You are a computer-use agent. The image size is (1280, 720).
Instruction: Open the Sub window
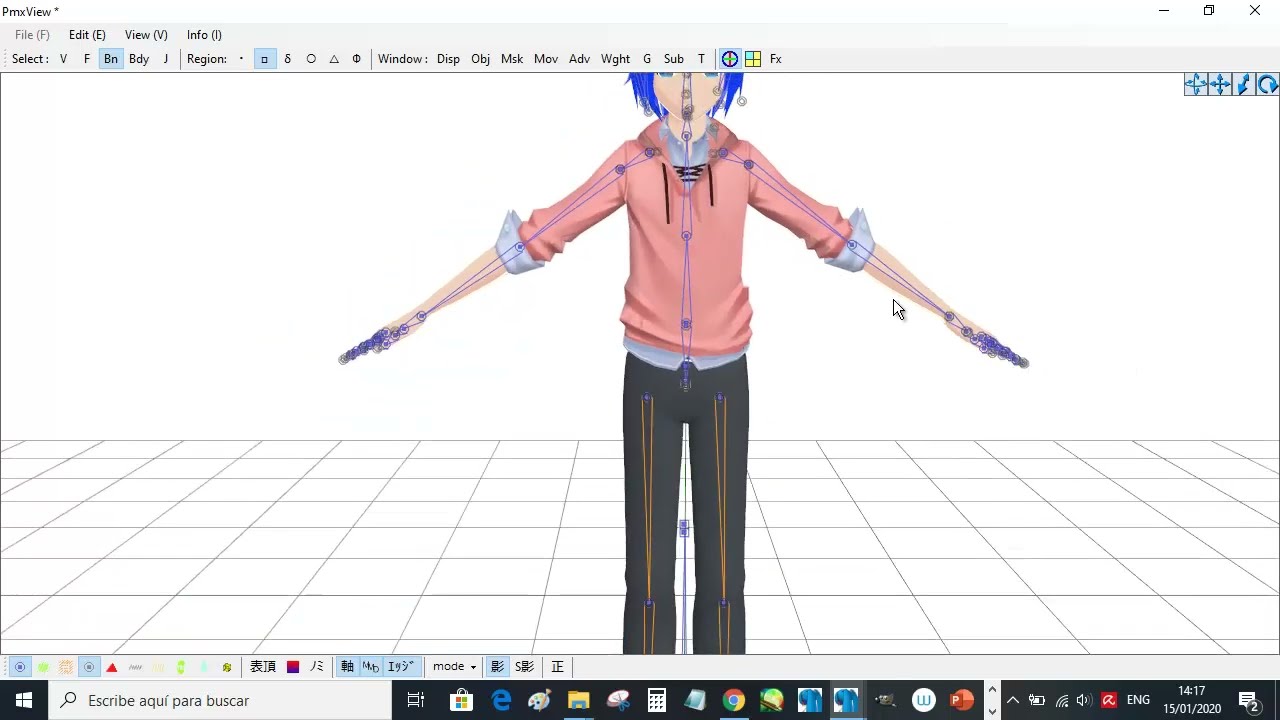coord(674,59)
